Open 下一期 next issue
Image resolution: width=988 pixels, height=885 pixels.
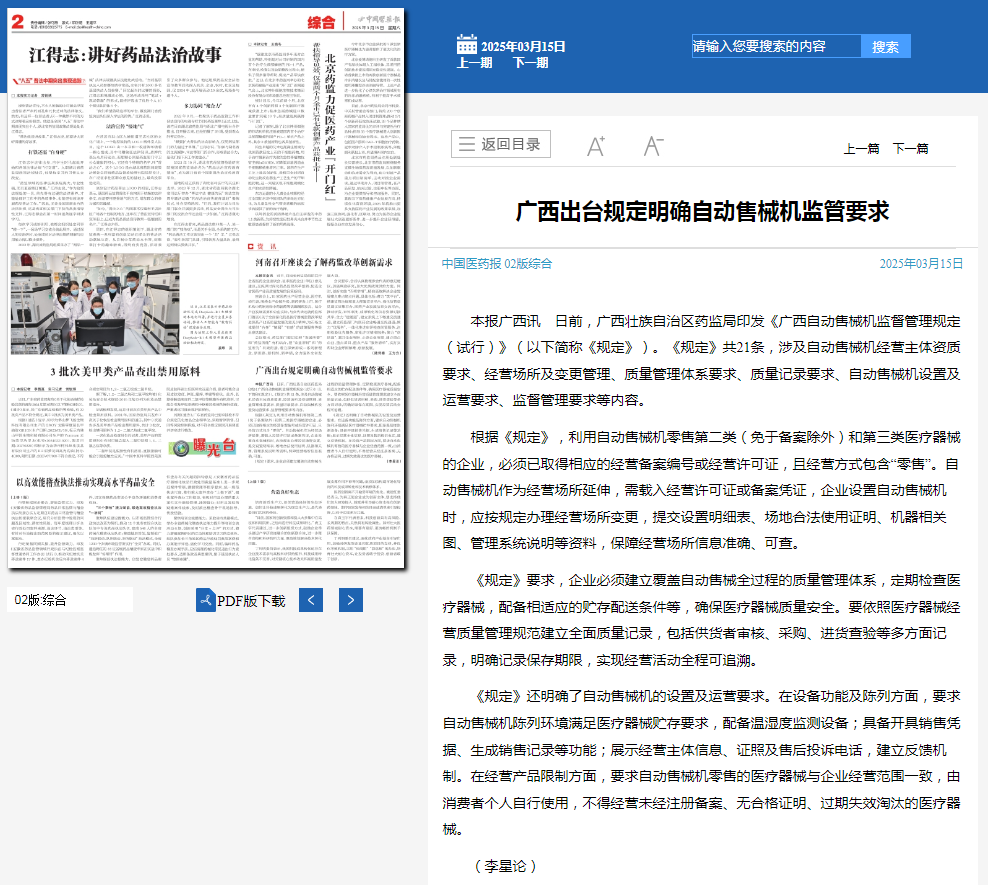click(530, 63)
